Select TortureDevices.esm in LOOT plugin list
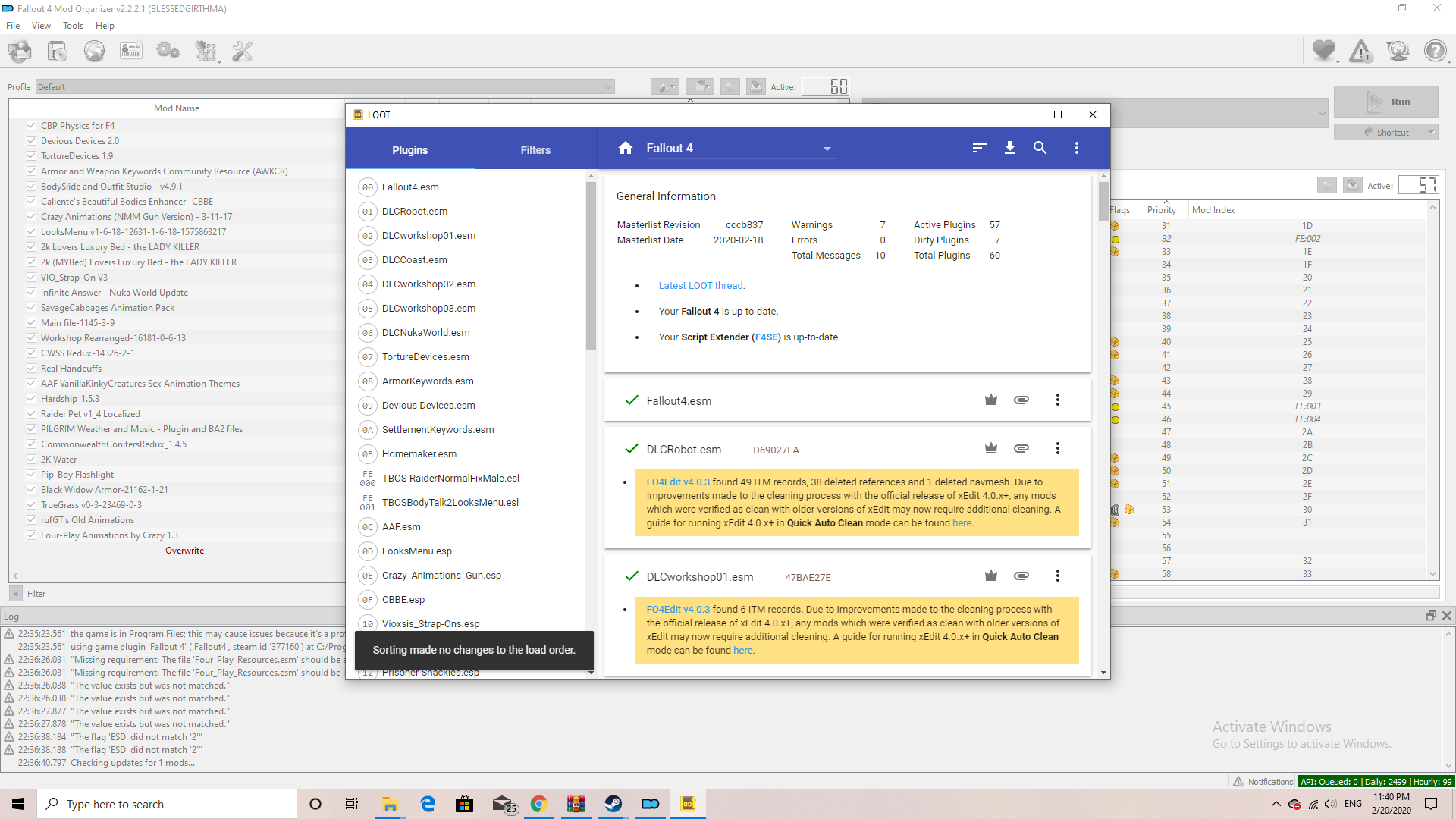This screenshot has width=1456, height=819. [x=425, y=357]
